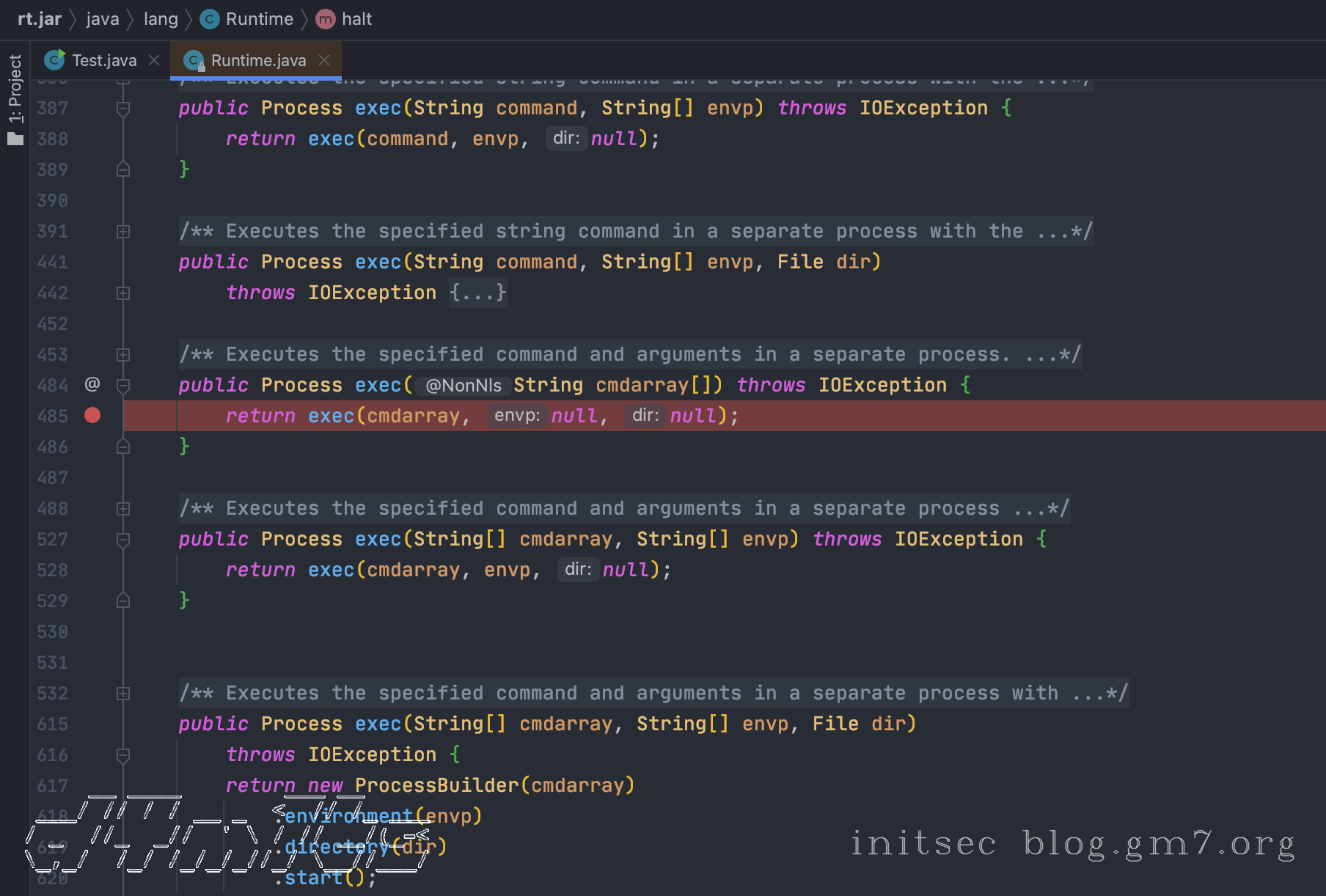
Task: Expand the folded Javadoc at line 532
Action: pyautogui.click(x=123, y=694)
